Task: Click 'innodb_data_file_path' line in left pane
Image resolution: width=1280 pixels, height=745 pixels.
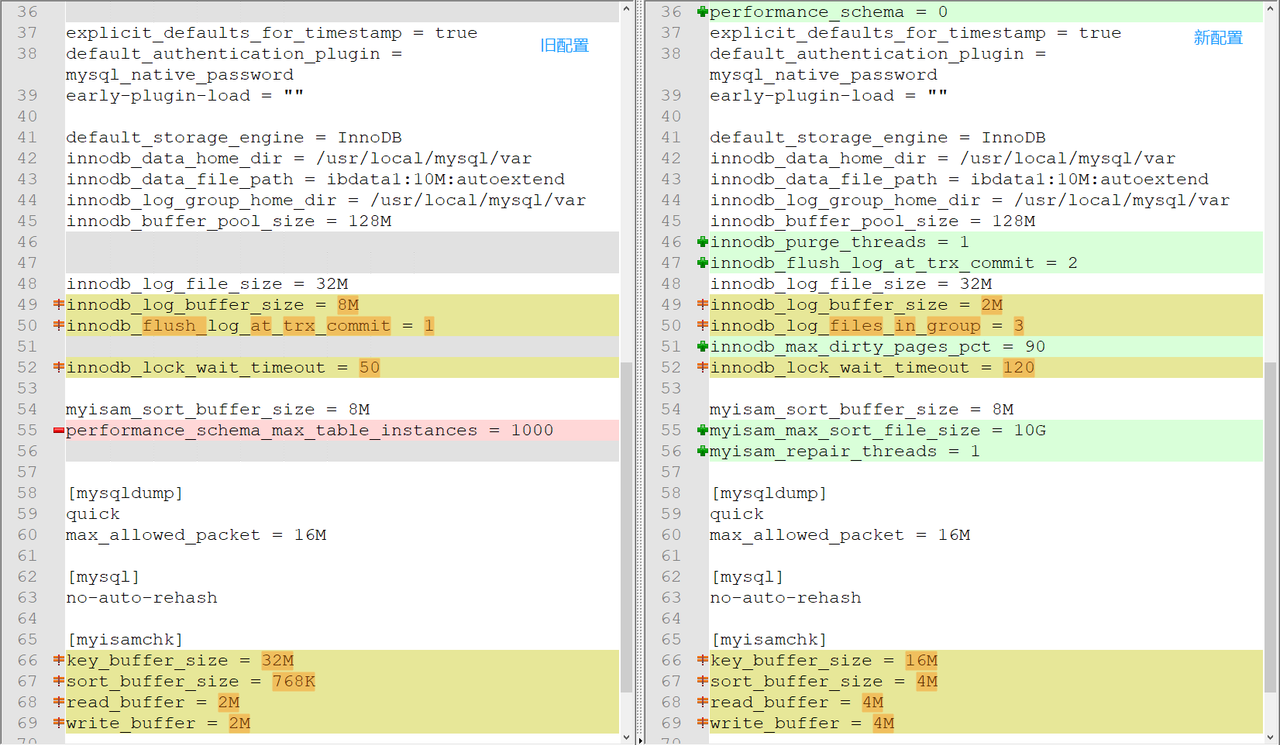Action: (x=315, y=179)
